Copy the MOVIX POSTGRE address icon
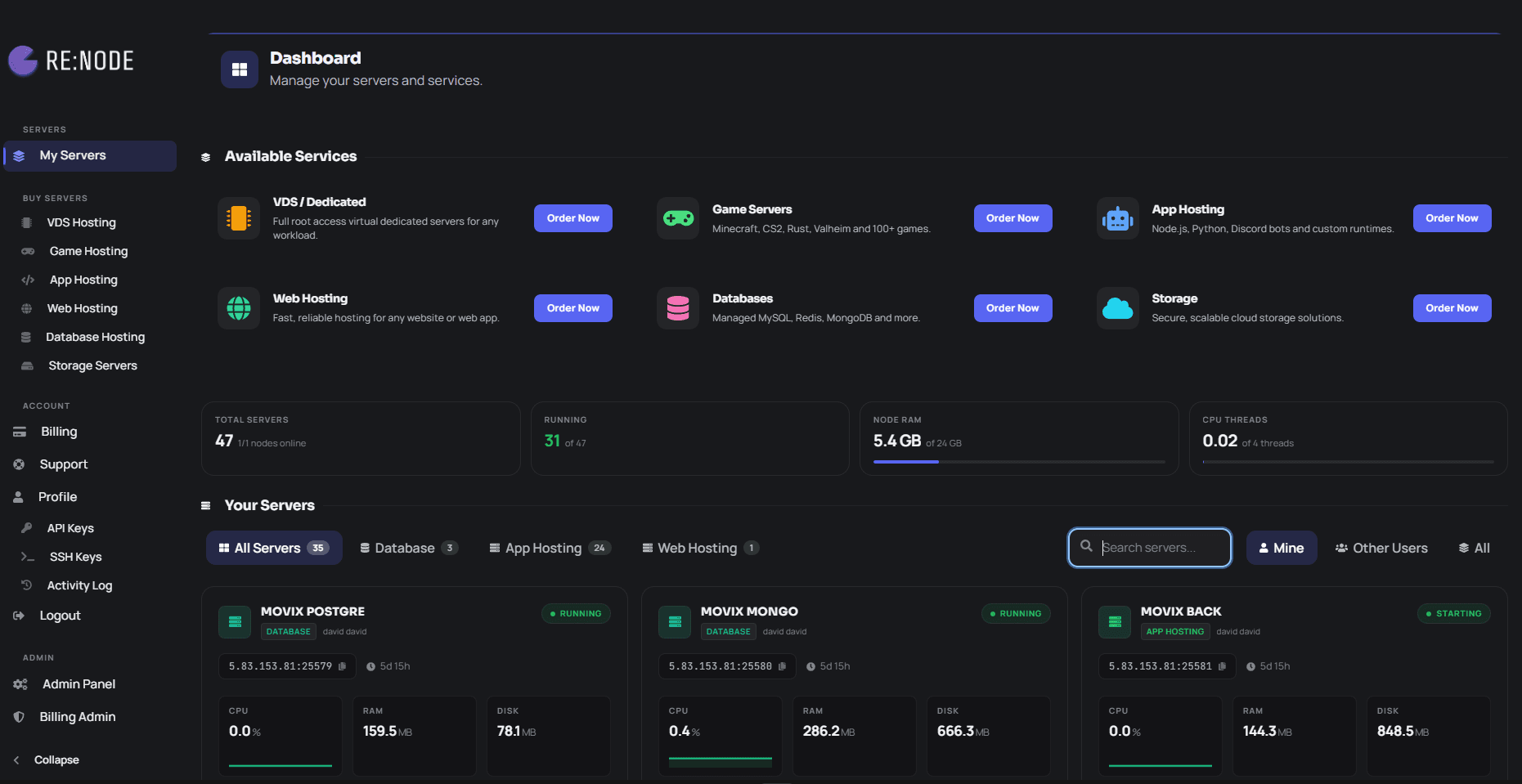1522x784 pixels. [342, 666]
